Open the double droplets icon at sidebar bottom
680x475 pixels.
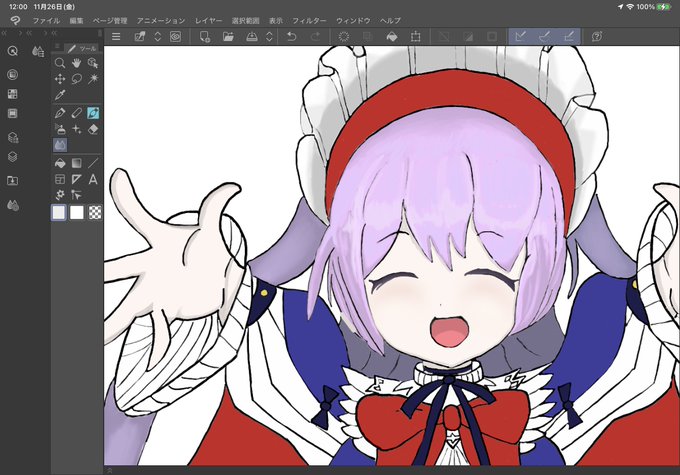(x=13, y=205)
